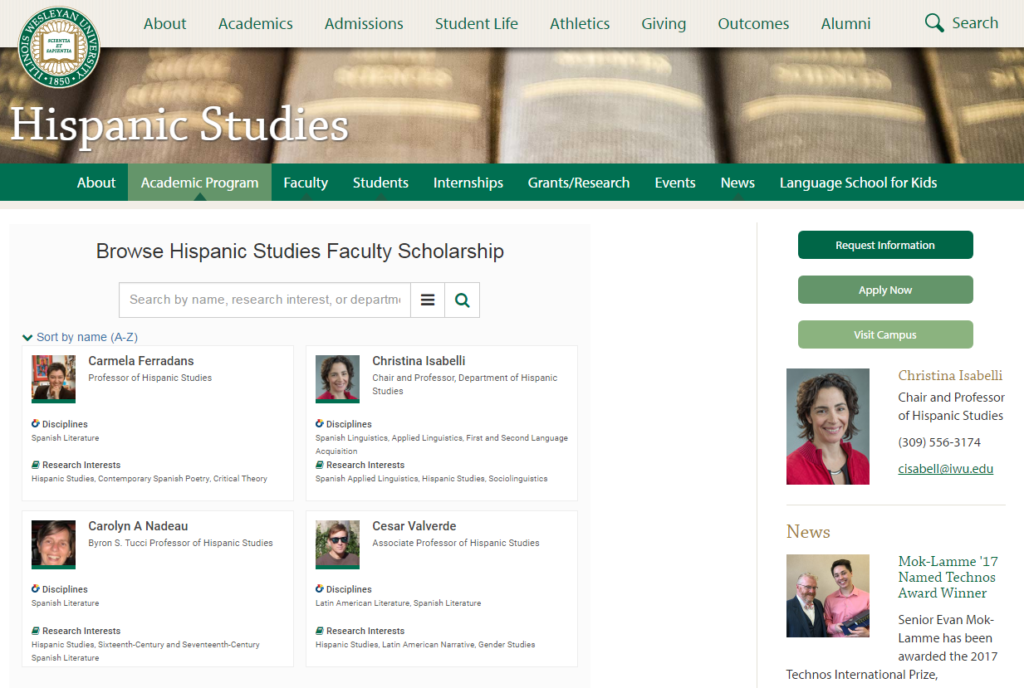Viewport: 1024px width, 688px height.
Task: Select Language School for Kids tab
Action: (x=858, y=183)
